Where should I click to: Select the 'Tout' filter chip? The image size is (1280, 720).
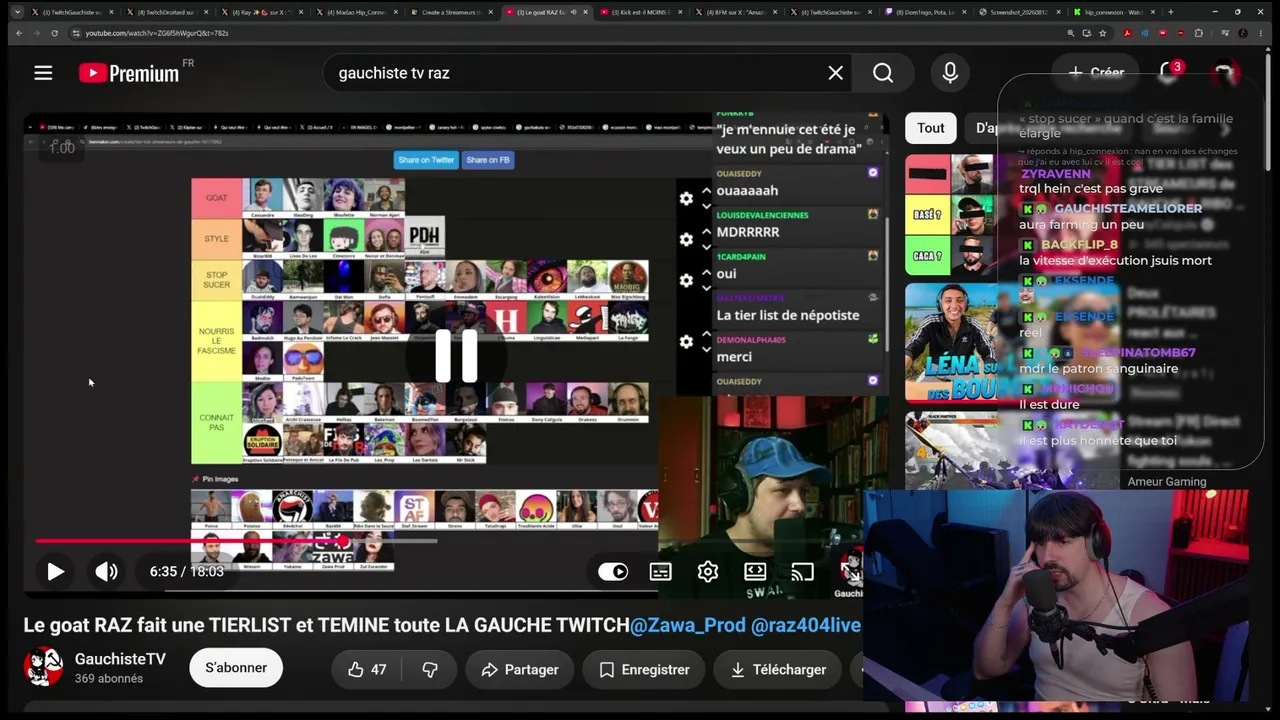[931, 128]
